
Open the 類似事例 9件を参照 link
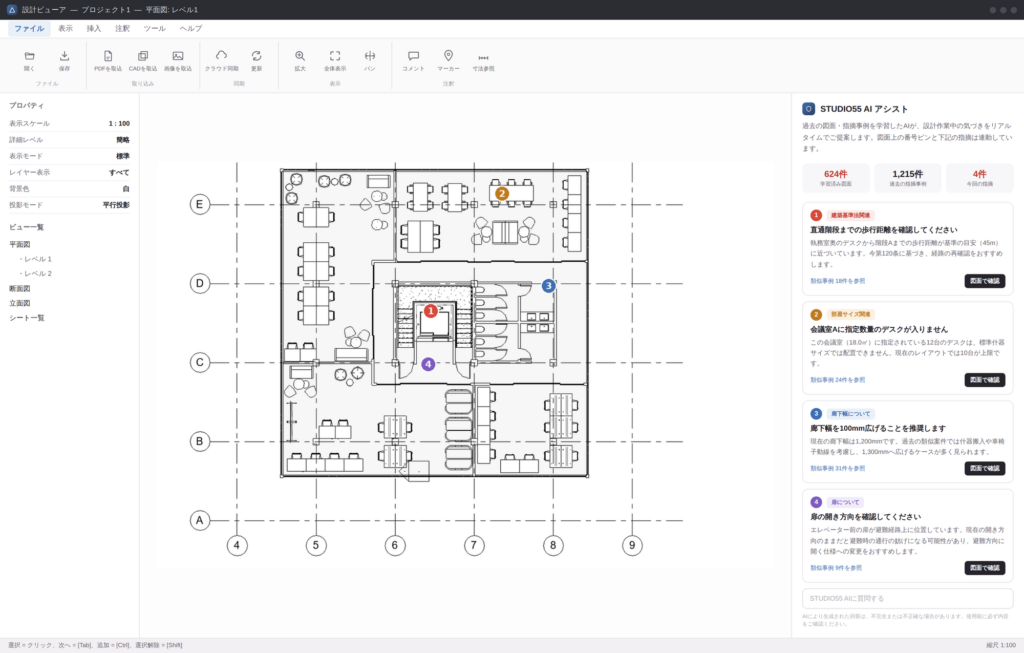click(x=836, y=567)
